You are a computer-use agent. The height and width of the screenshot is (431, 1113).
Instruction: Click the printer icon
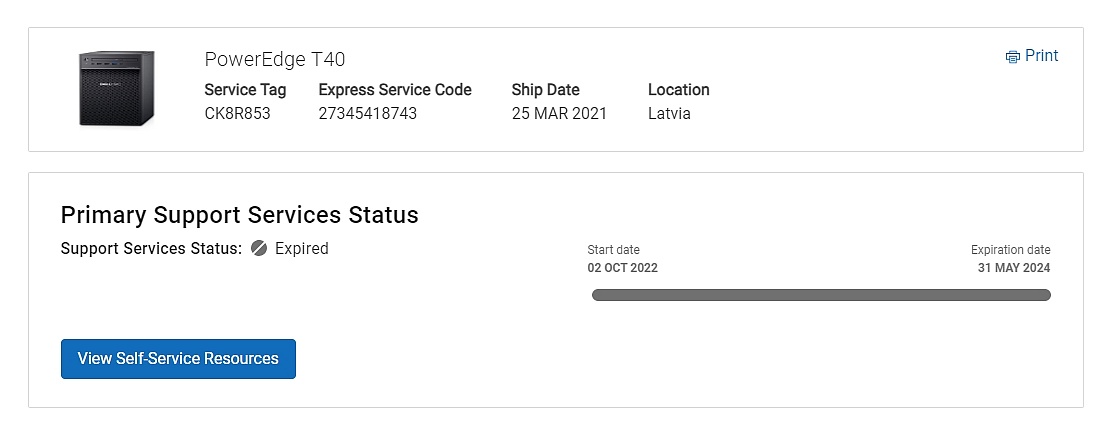1012,57
